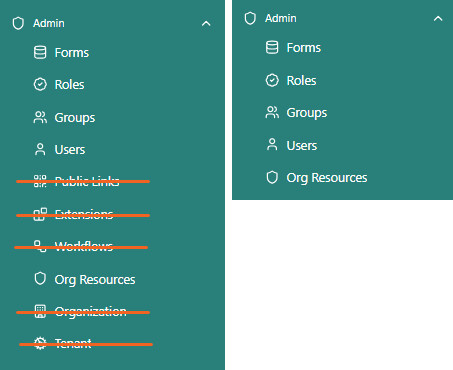Click the Admin shield icon in right panel
Screen dimensions: 453x370
(x=250, y=18)
